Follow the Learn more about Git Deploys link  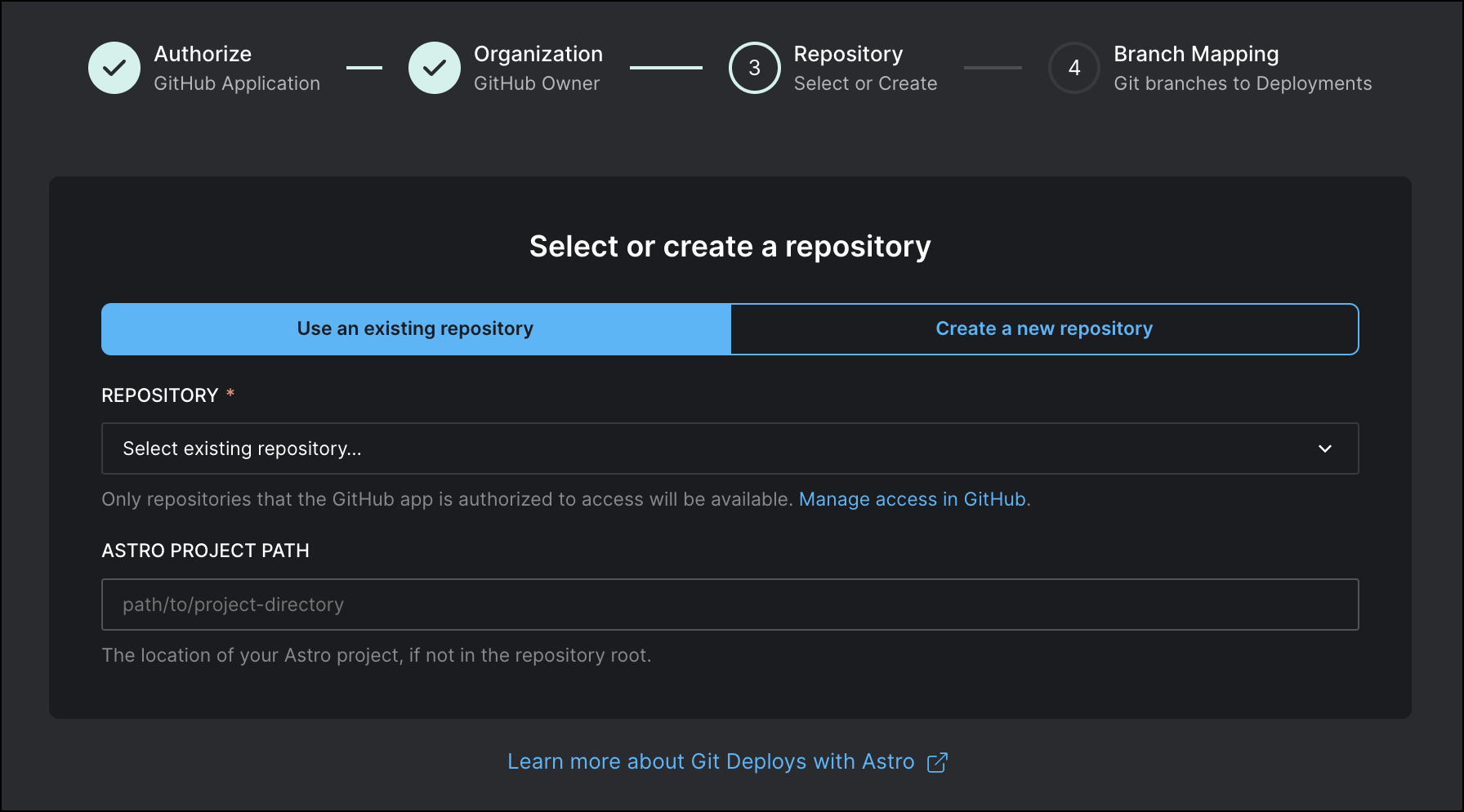tap(711, 761)
